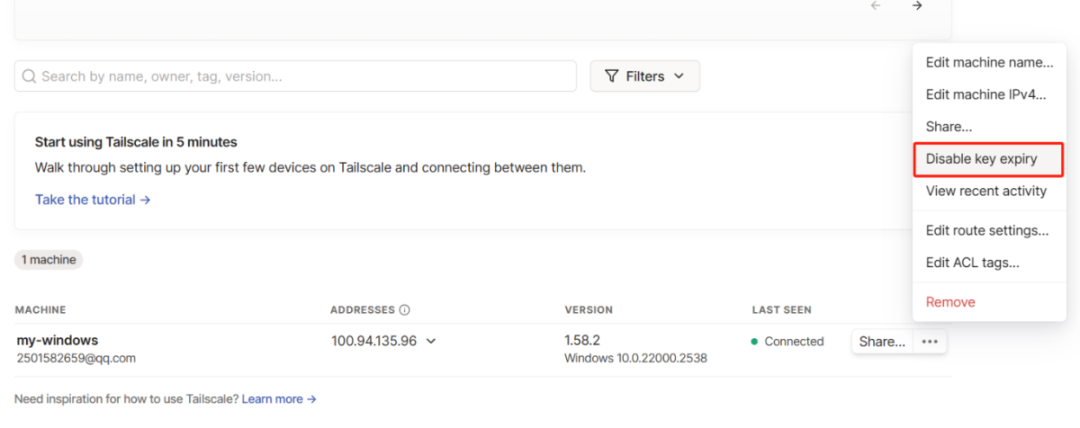Open Edit route settings... option
This screenshot has width=1080, height=428.
click(989, 231)
